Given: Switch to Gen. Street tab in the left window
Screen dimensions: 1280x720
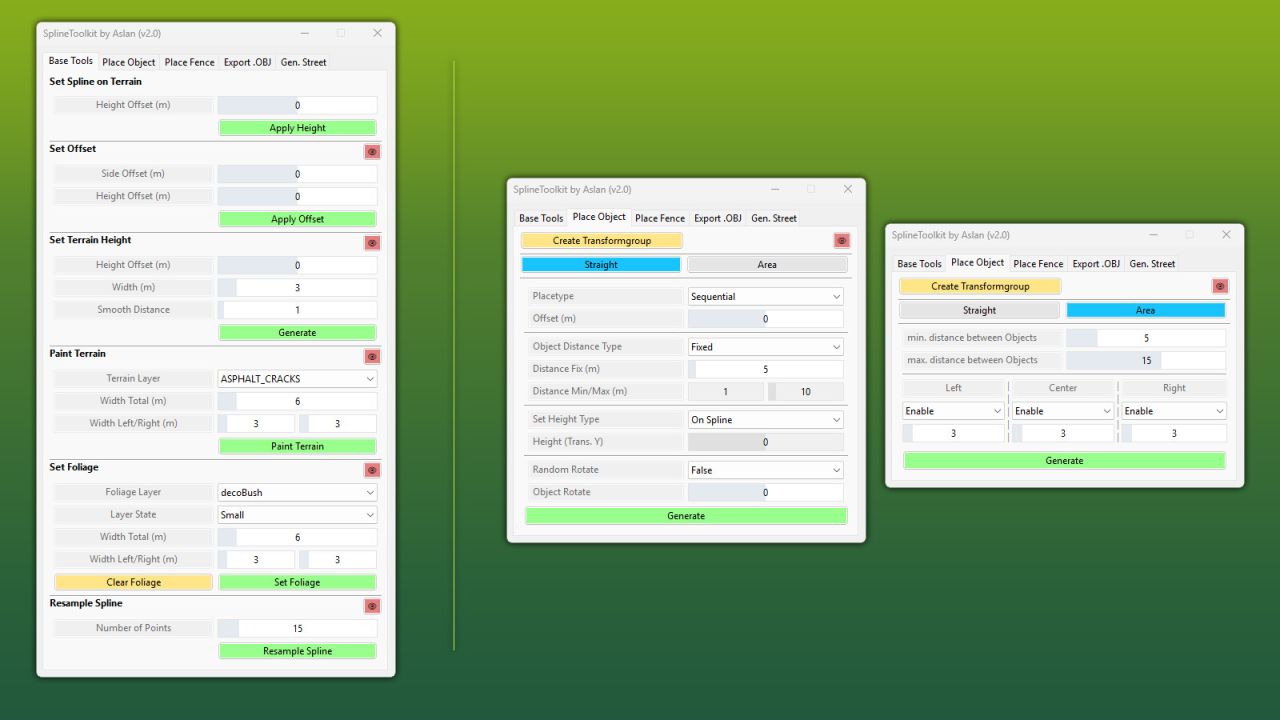Looking at the screenshot, I should coord(303,62).
